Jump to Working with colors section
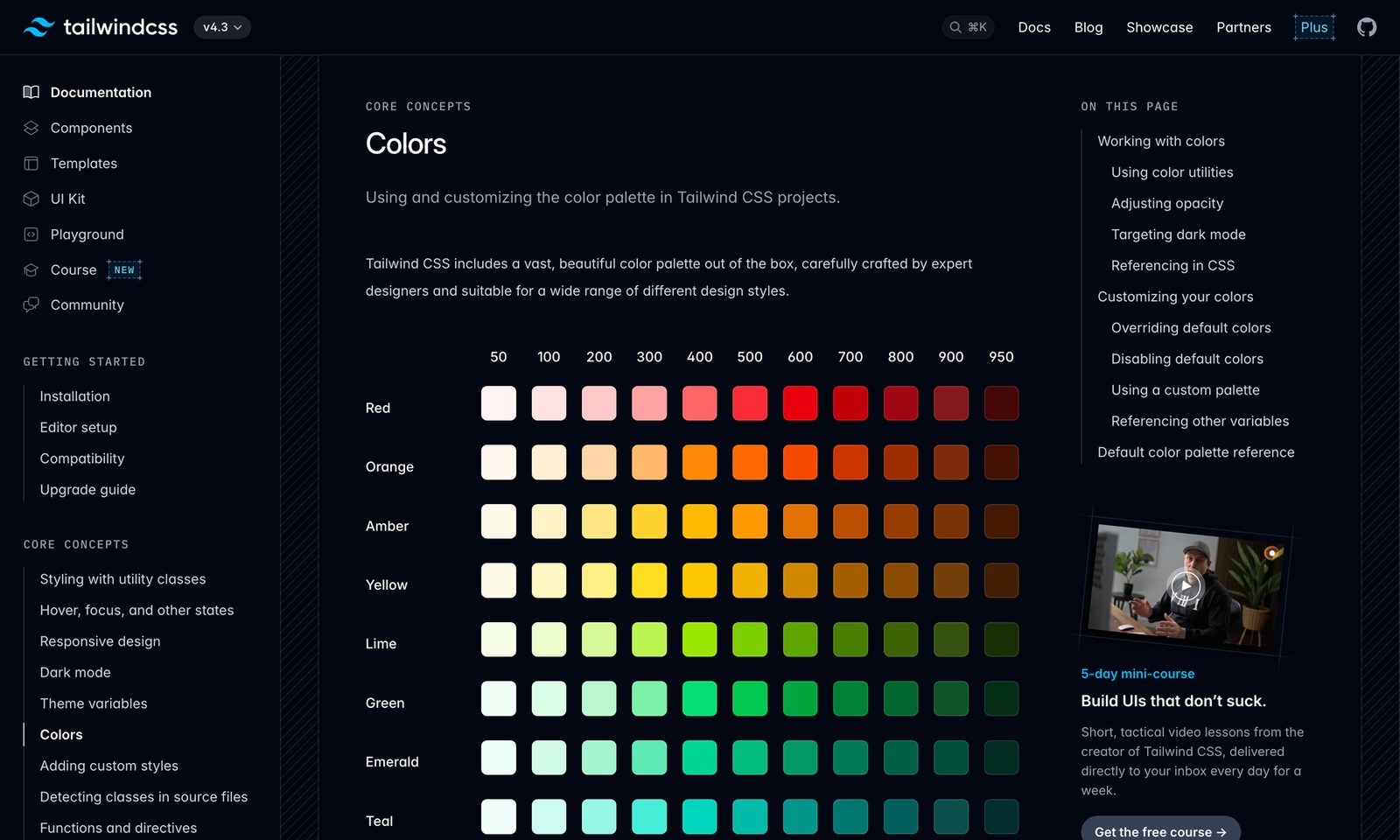This screenshot has height=840, width=1400. [x=1161, y=141]
